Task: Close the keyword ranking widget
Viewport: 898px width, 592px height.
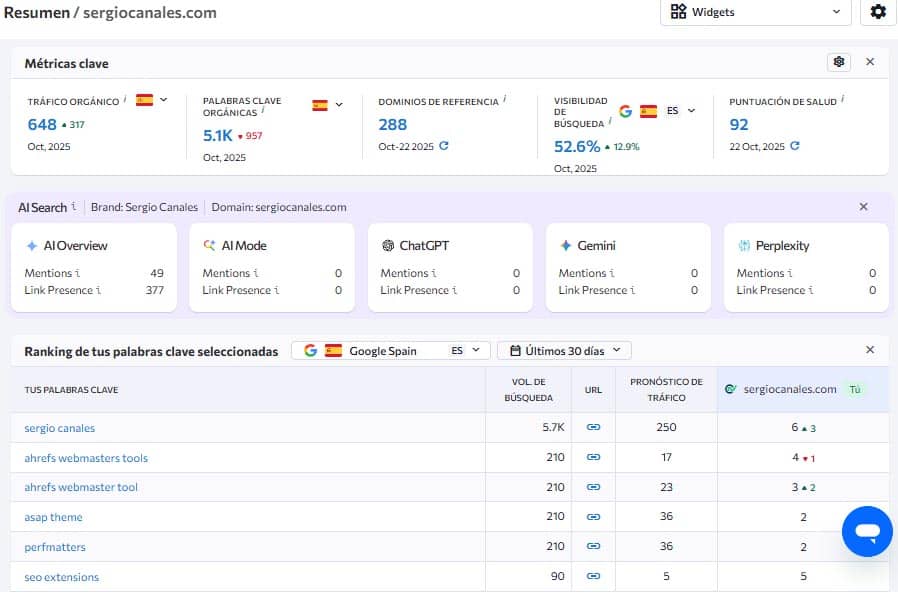Action: (x=869, y=350)
